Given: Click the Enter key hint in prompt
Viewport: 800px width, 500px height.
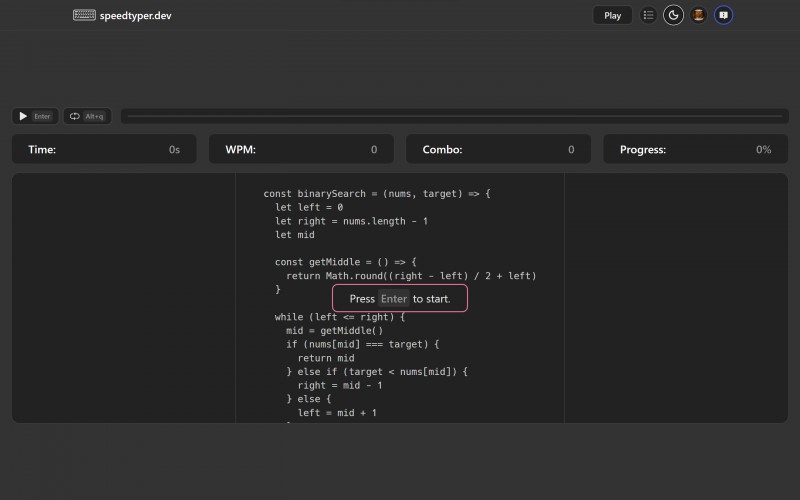Looking at the screenshot, I should pyautogui.click(x=394, y=299).
